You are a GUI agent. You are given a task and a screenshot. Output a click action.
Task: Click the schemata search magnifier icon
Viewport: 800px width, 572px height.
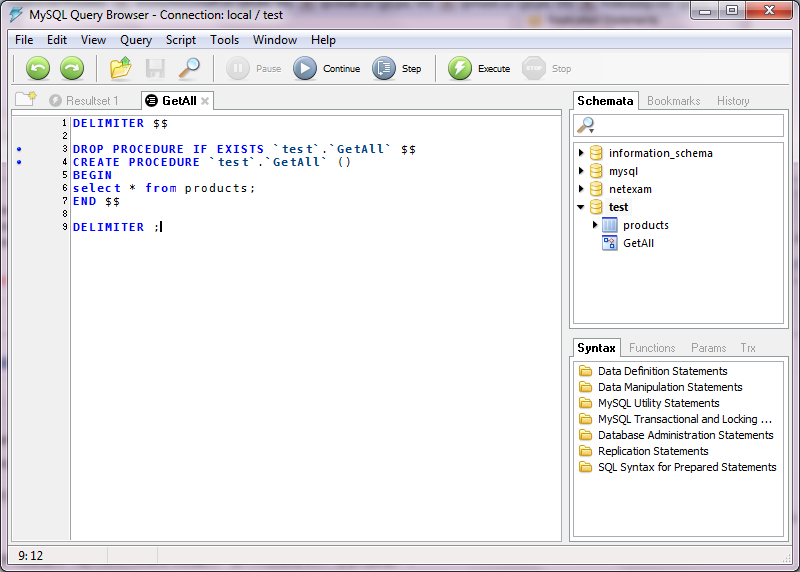586,125
